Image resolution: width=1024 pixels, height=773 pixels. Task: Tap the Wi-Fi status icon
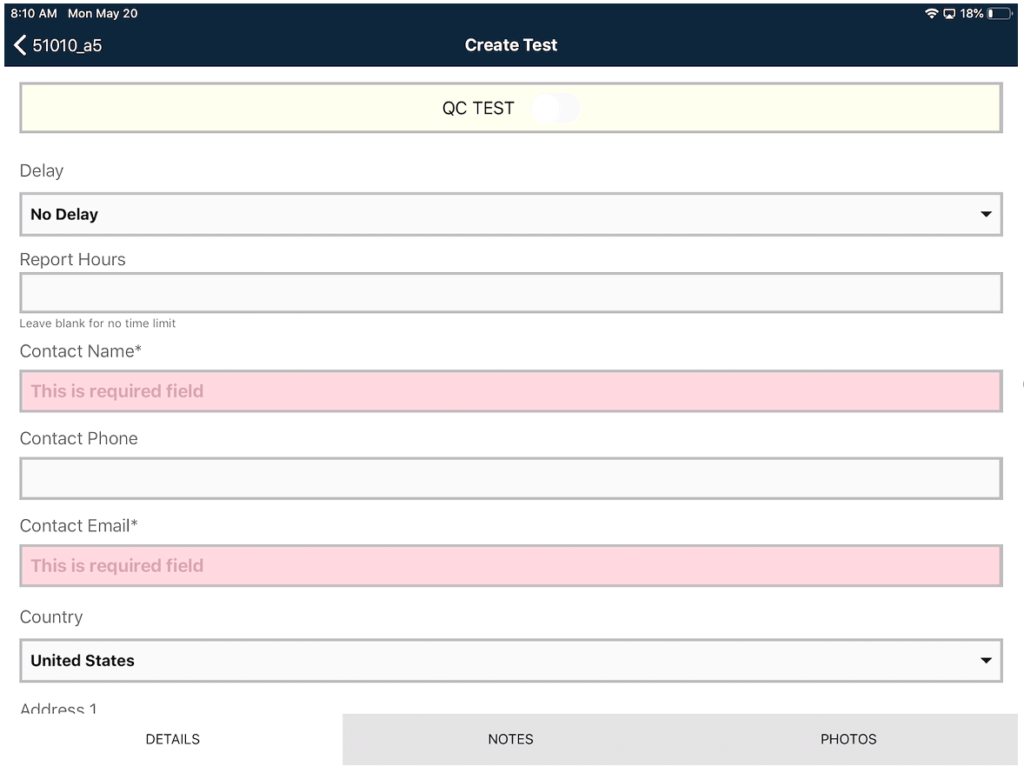point(931,14)
